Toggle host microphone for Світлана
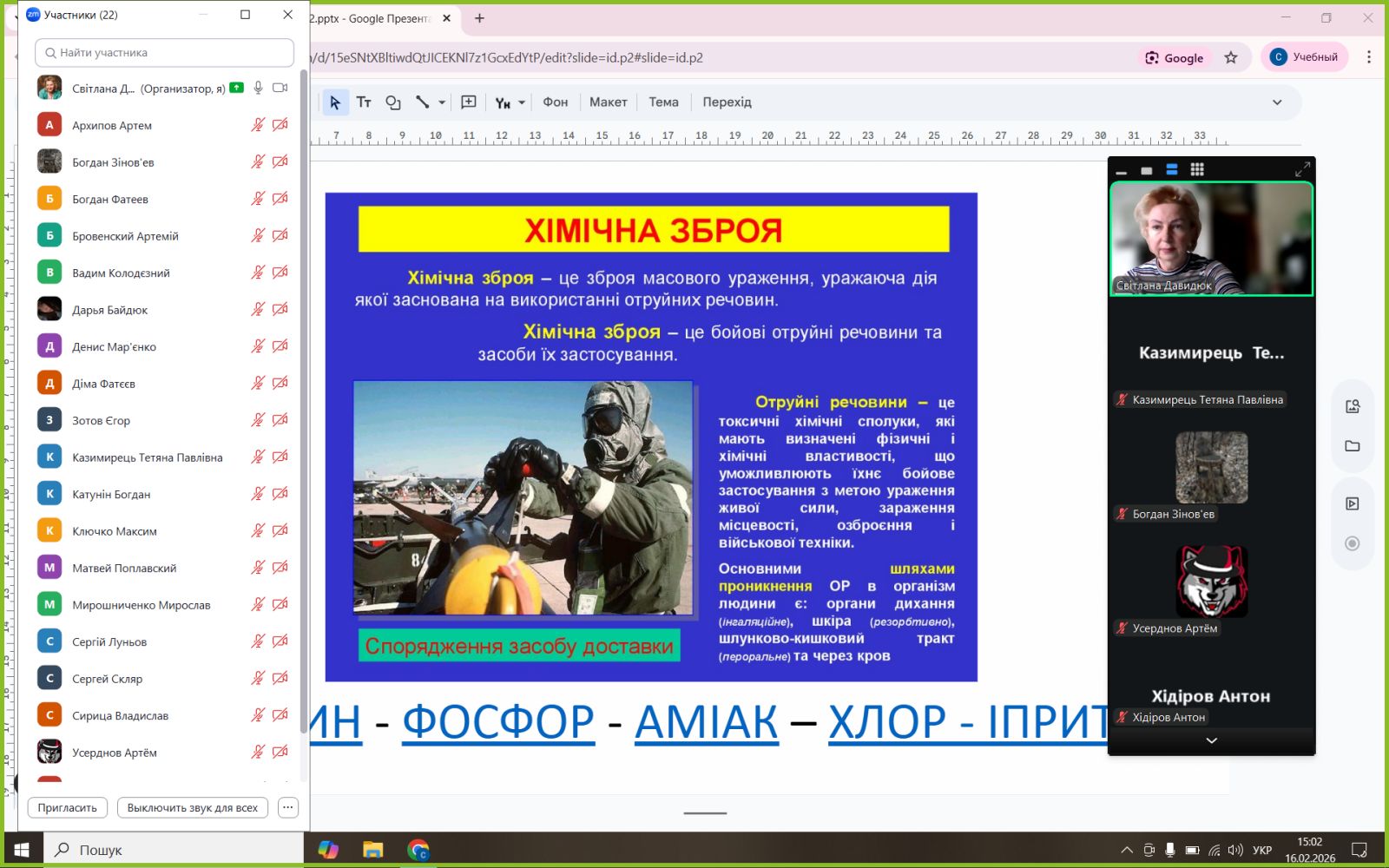This screenshot has height=868, width=1389. (258, 88)
